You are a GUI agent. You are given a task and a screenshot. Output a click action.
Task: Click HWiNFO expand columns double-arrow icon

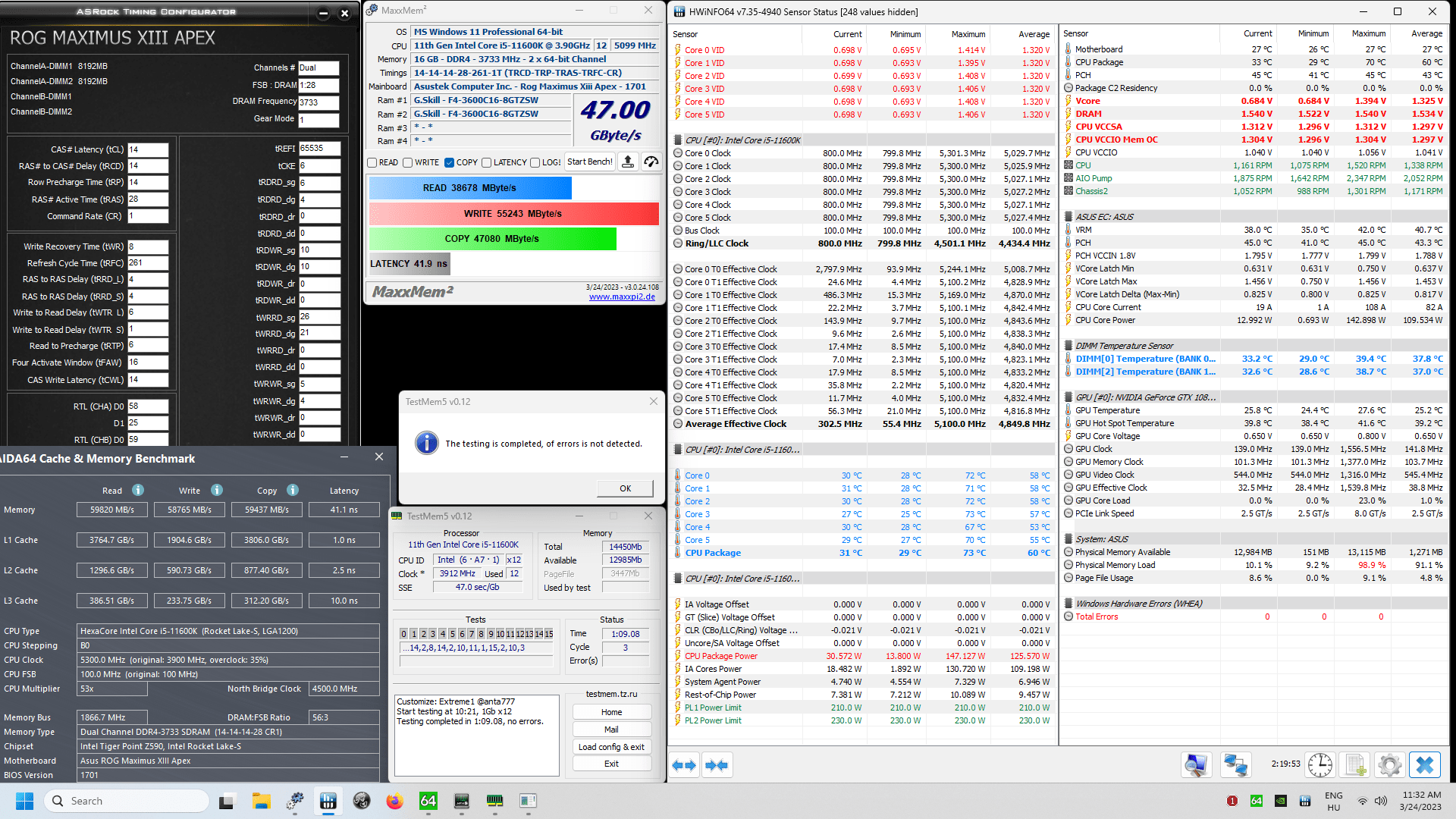click(x=684, y=765)
